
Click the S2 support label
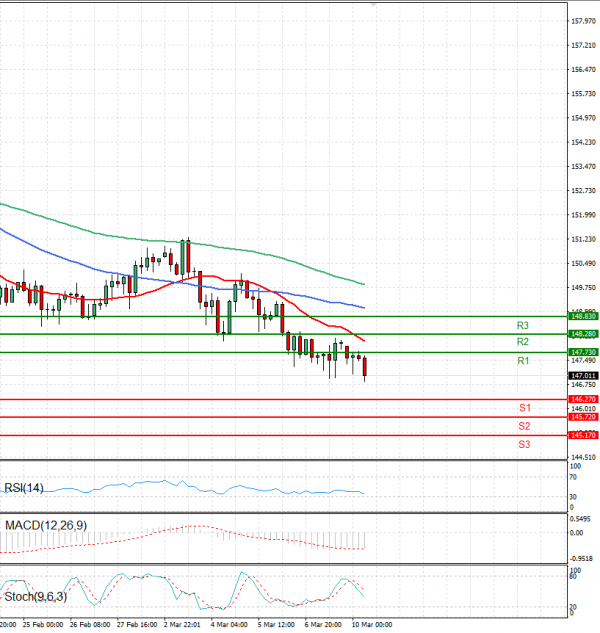point(524,426)
